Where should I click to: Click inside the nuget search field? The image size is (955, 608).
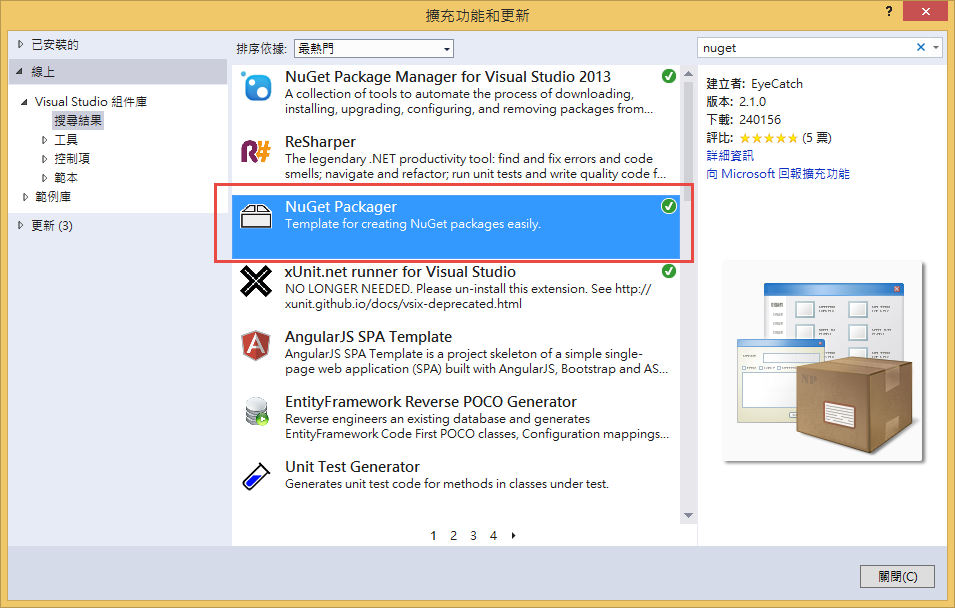(807, 48)
